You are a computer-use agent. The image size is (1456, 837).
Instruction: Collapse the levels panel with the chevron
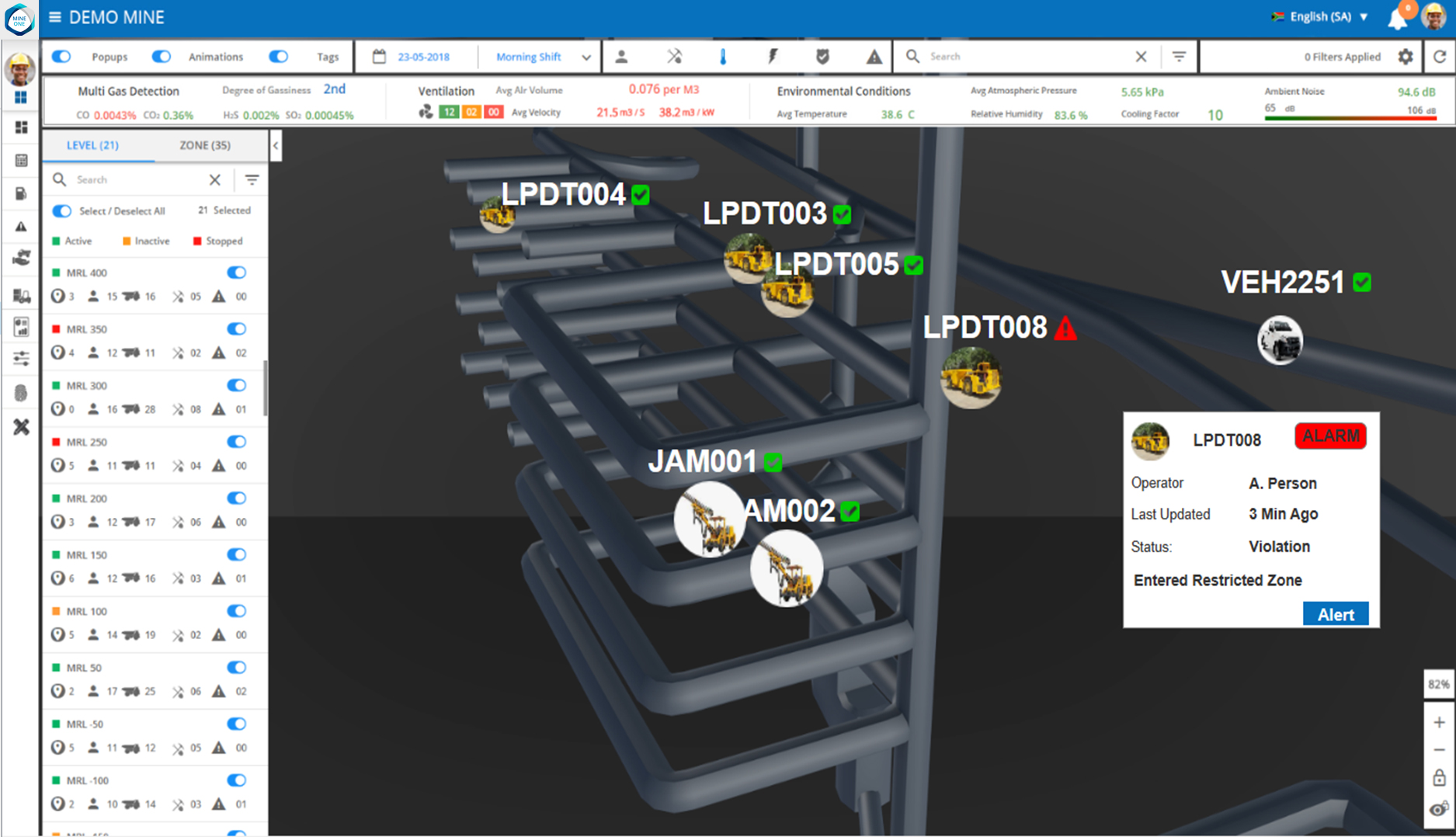pyautogui.click(x=276, y=145)
